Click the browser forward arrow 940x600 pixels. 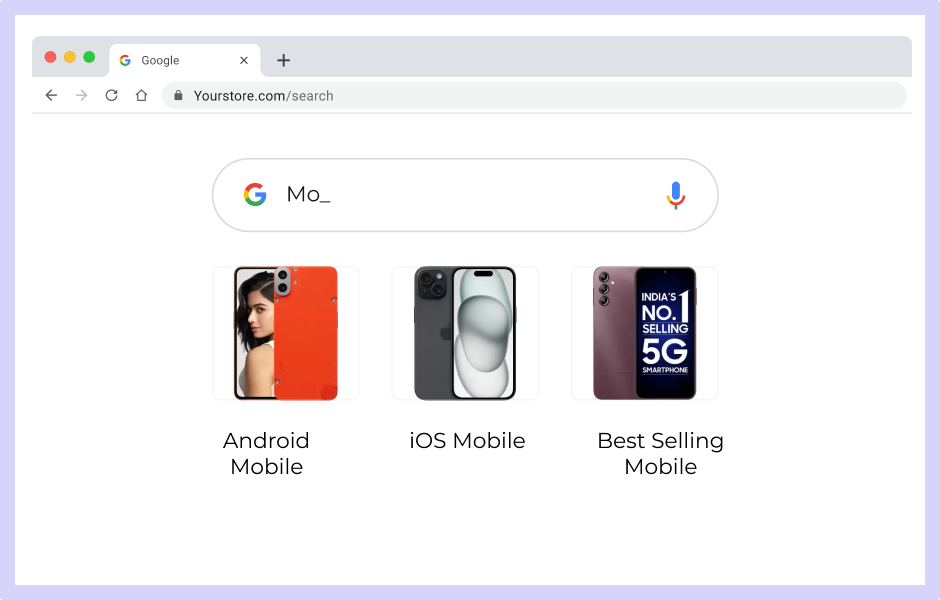coord(82,95)
